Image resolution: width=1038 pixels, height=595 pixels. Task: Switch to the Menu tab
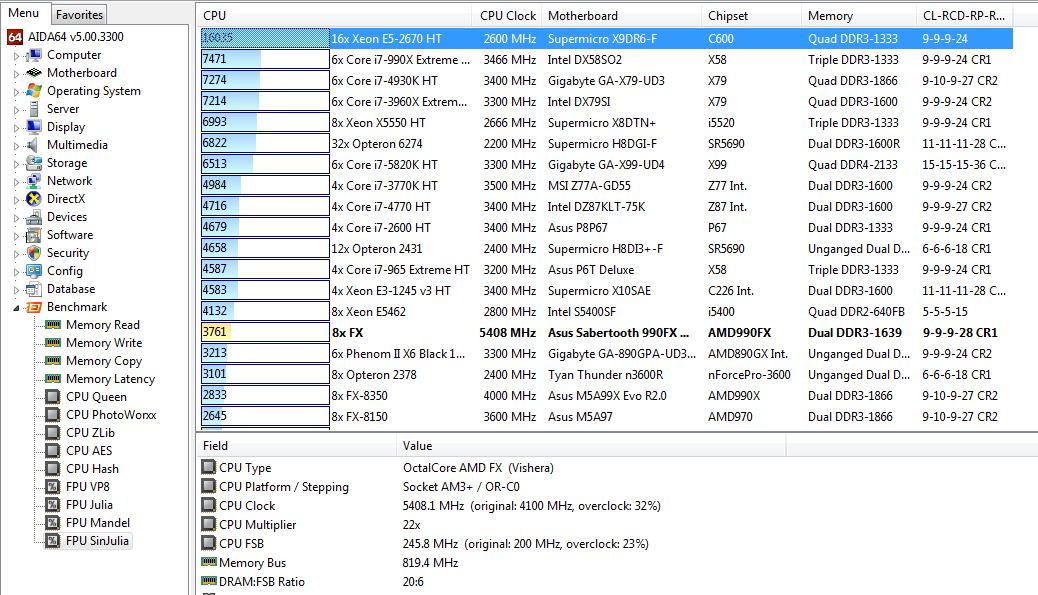click(x=24, y=13)
